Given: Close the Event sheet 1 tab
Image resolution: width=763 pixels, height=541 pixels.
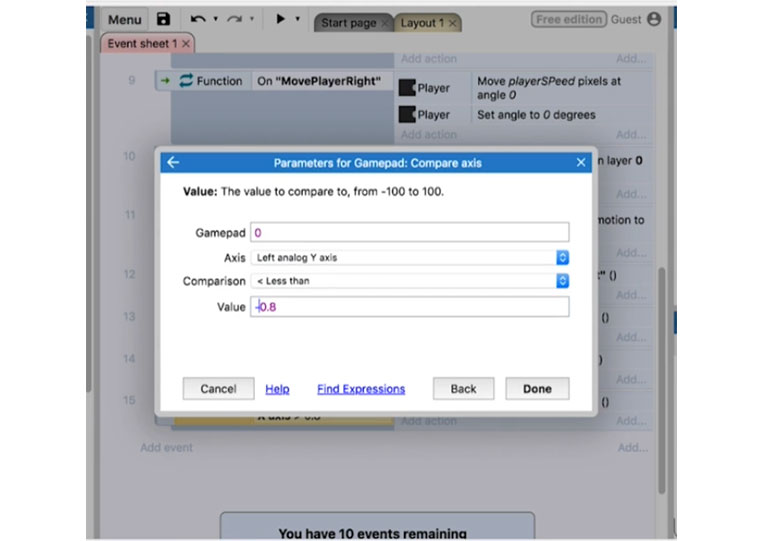Looking at the screenshot, I should coord(186,44).
